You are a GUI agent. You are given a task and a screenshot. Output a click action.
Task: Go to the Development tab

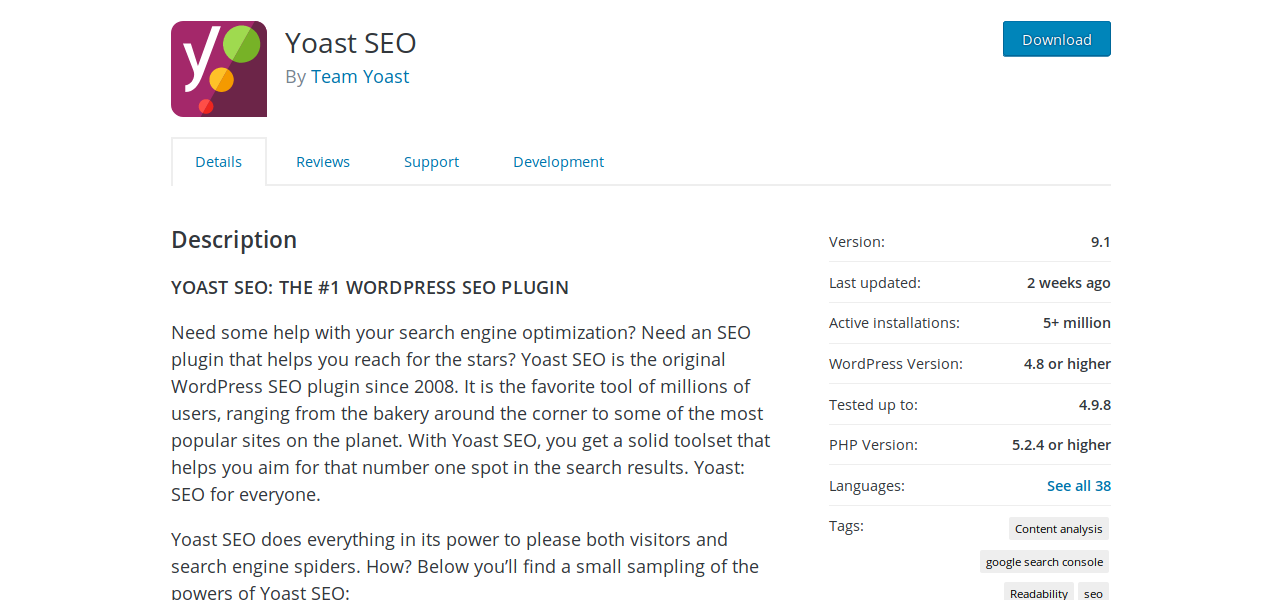559,162
